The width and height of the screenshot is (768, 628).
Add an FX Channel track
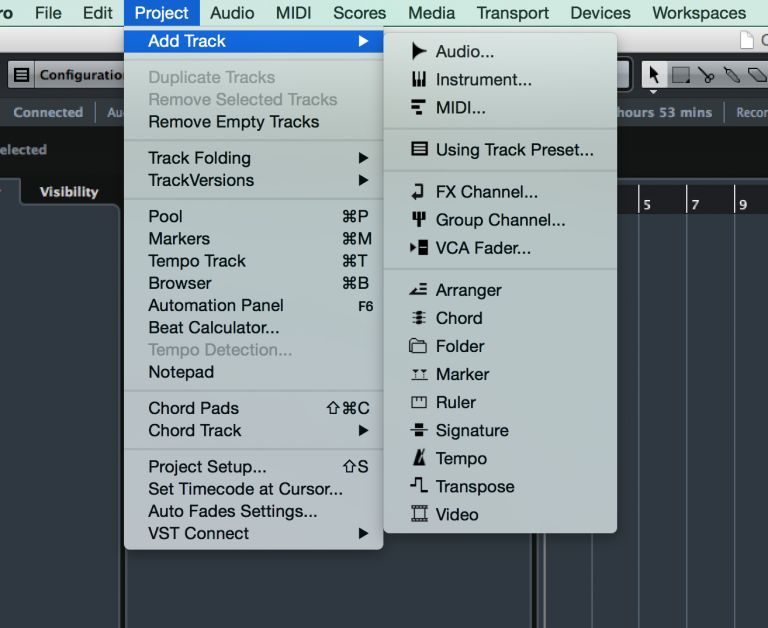coord(500,192)
